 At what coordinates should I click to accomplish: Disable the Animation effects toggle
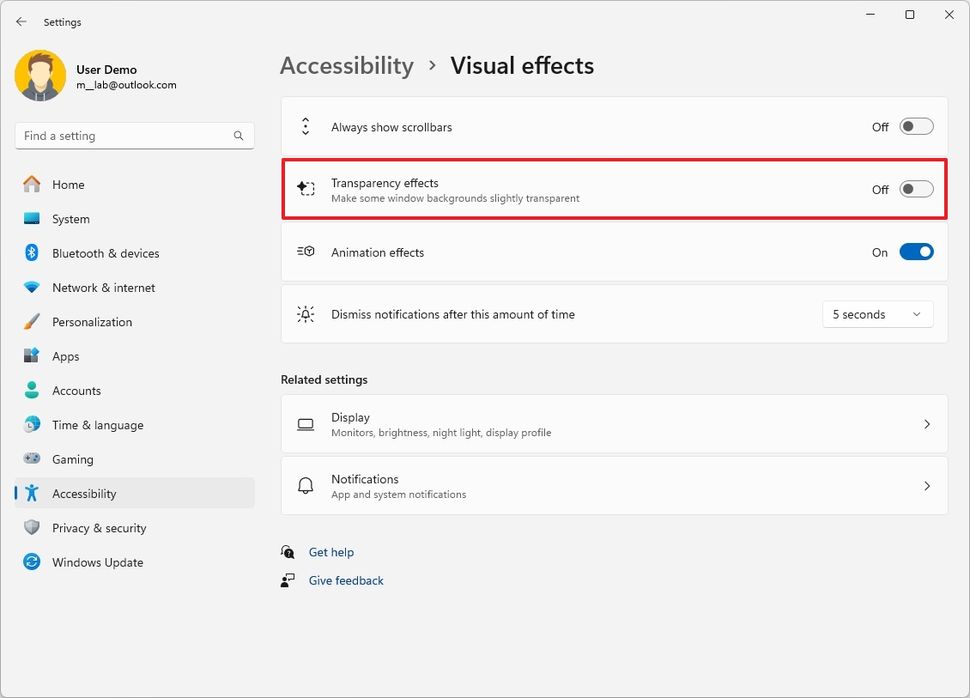click(916, 253)
